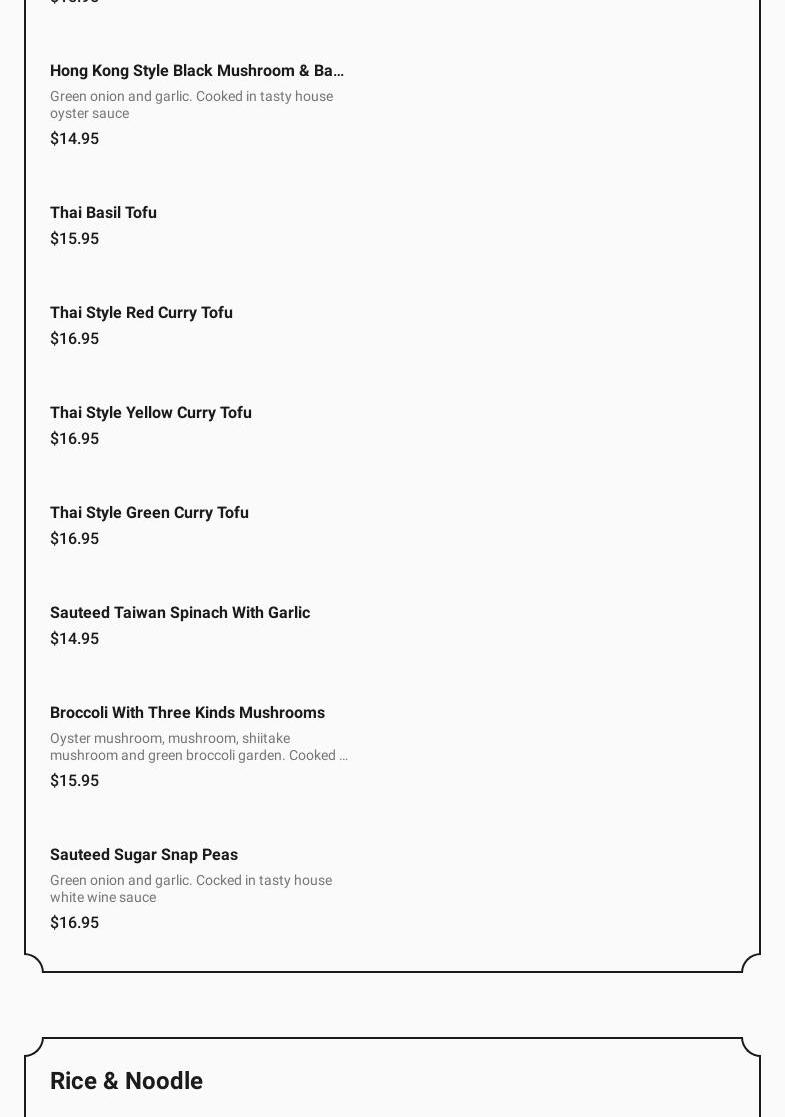
Task: Open Thai Style Red Curry Tofu
Action: (141, 313)
